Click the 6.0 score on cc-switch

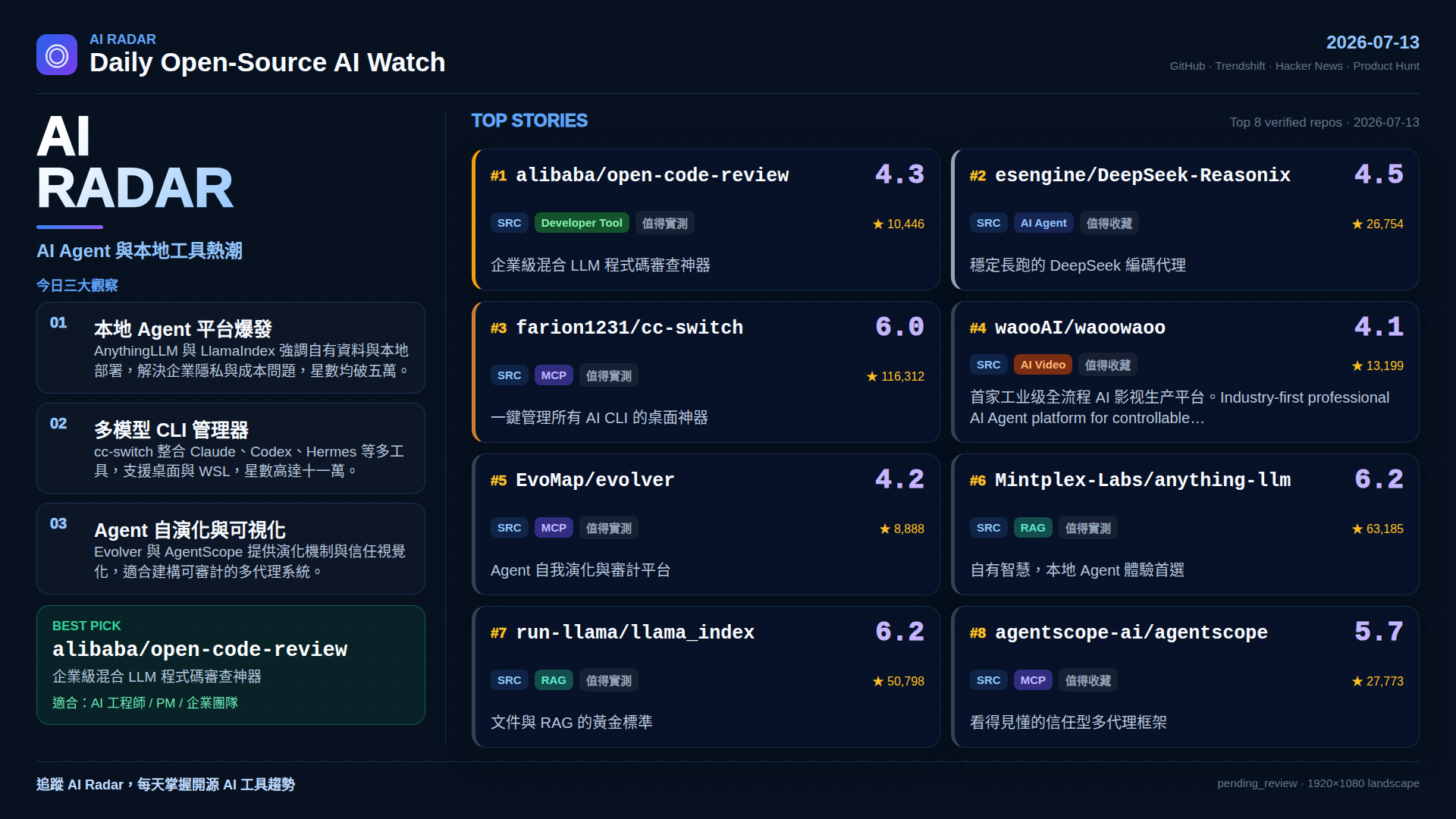pos(900,327)
